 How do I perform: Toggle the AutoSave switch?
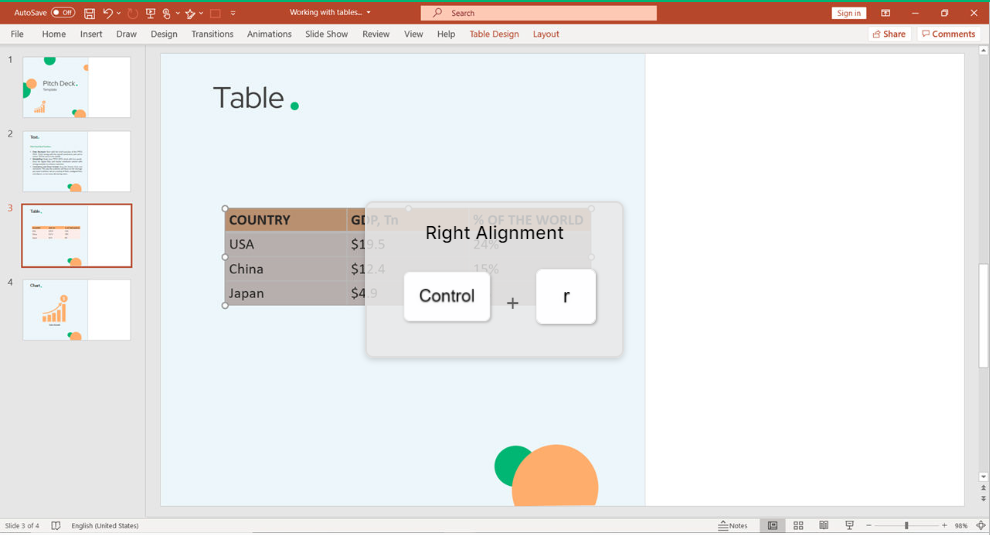[63, 13]
